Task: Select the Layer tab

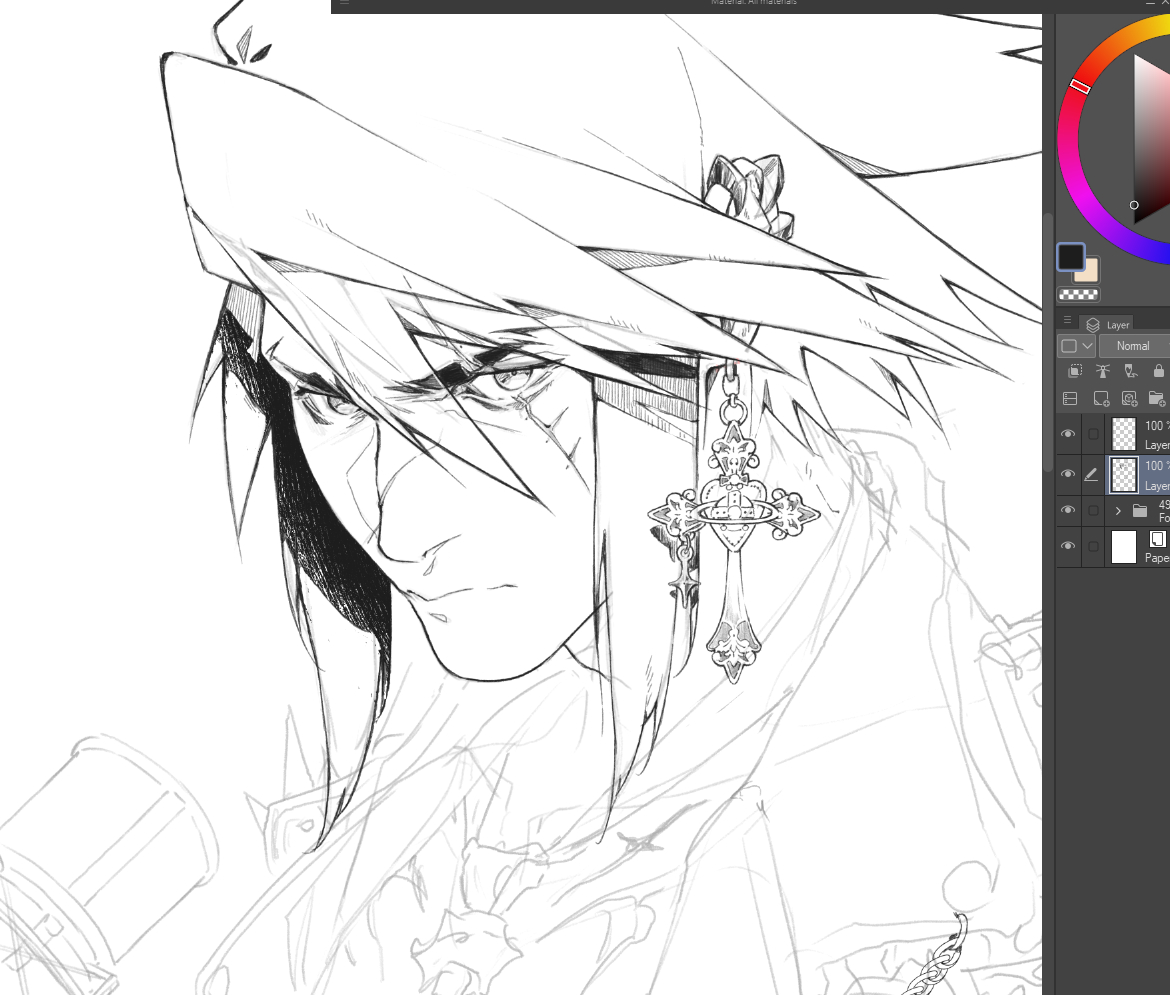Action: click(x=1108, y=324)
